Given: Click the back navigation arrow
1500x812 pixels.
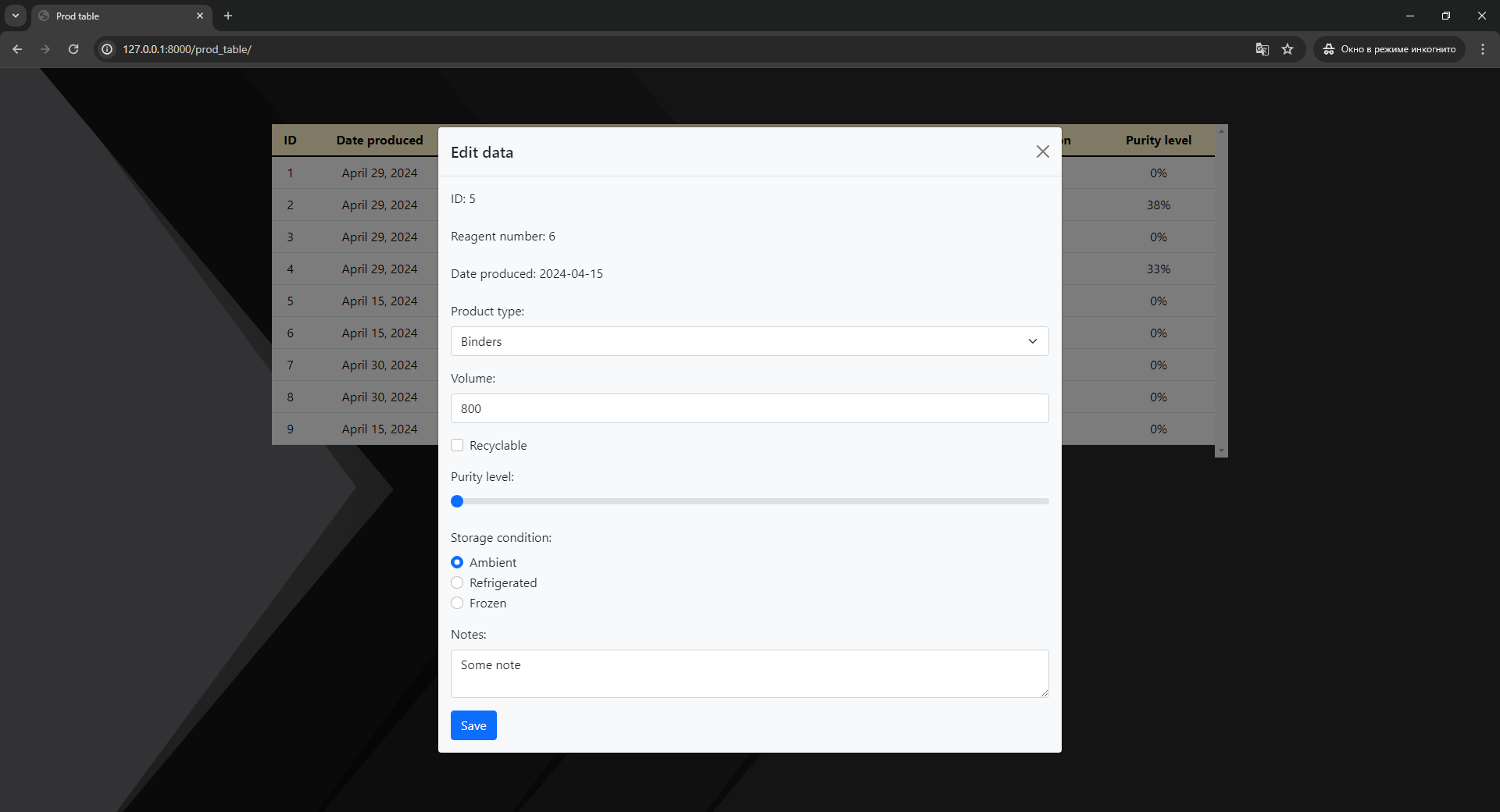Looking at the screenshot, I should tap(17, 48).
